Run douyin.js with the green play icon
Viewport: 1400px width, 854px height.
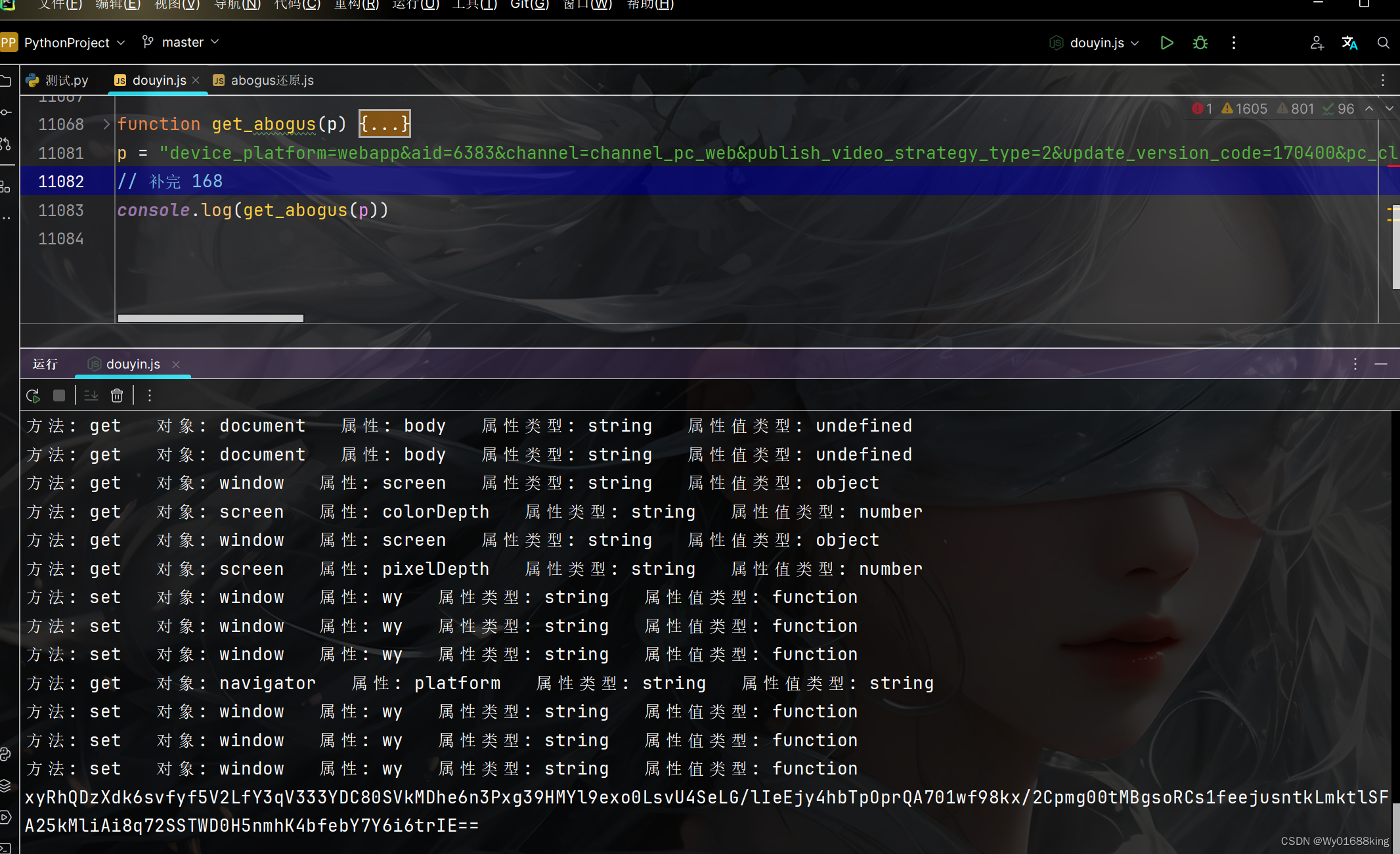tap(1166, 43)
